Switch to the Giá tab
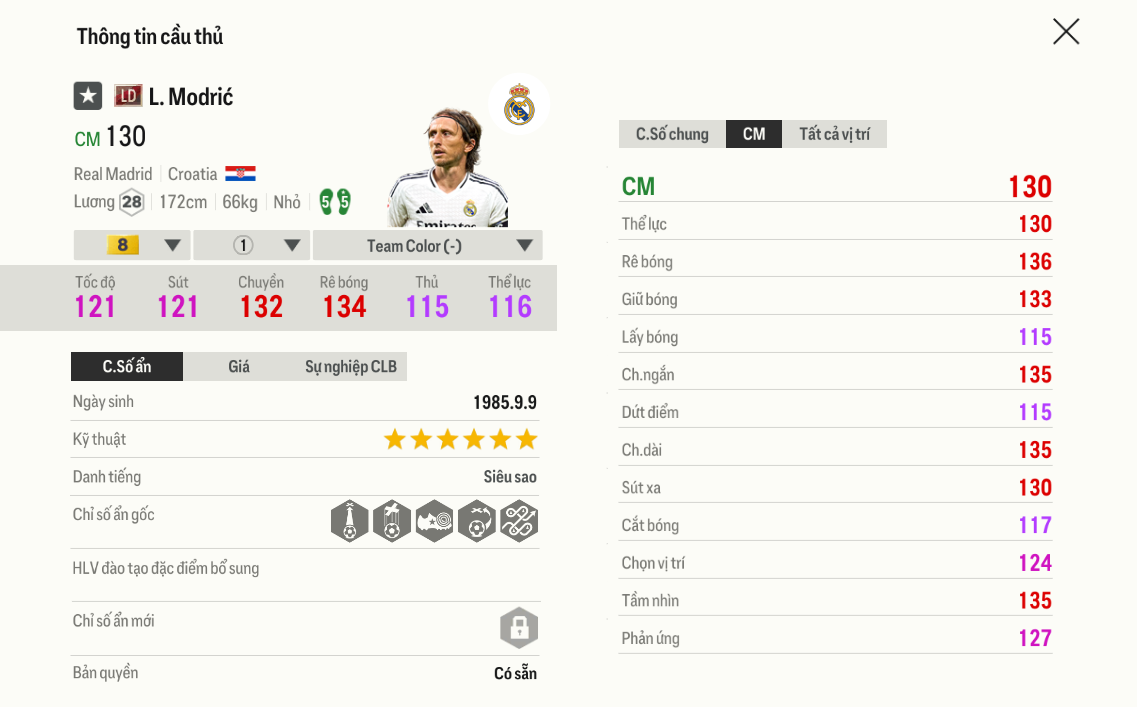Viewport: 1137px width, 707px height. pyautogui.click(x=239, y=367)
